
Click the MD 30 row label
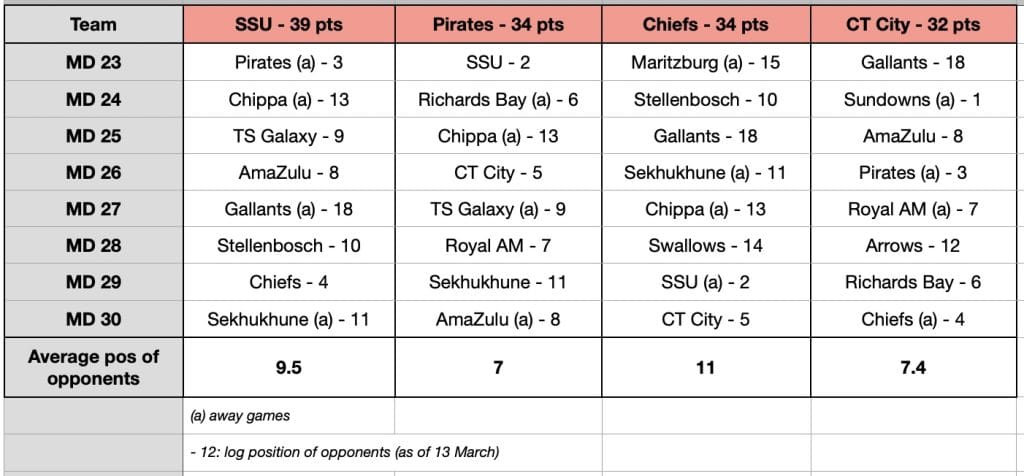(93, 319)
